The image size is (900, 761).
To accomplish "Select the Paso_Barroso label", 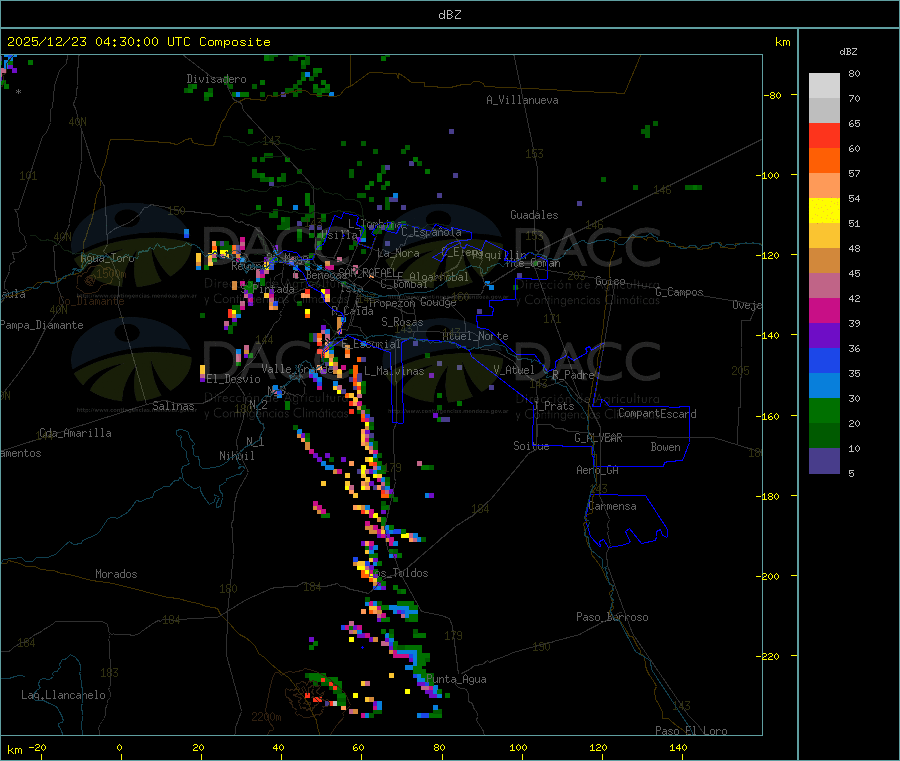I will 612,617.
